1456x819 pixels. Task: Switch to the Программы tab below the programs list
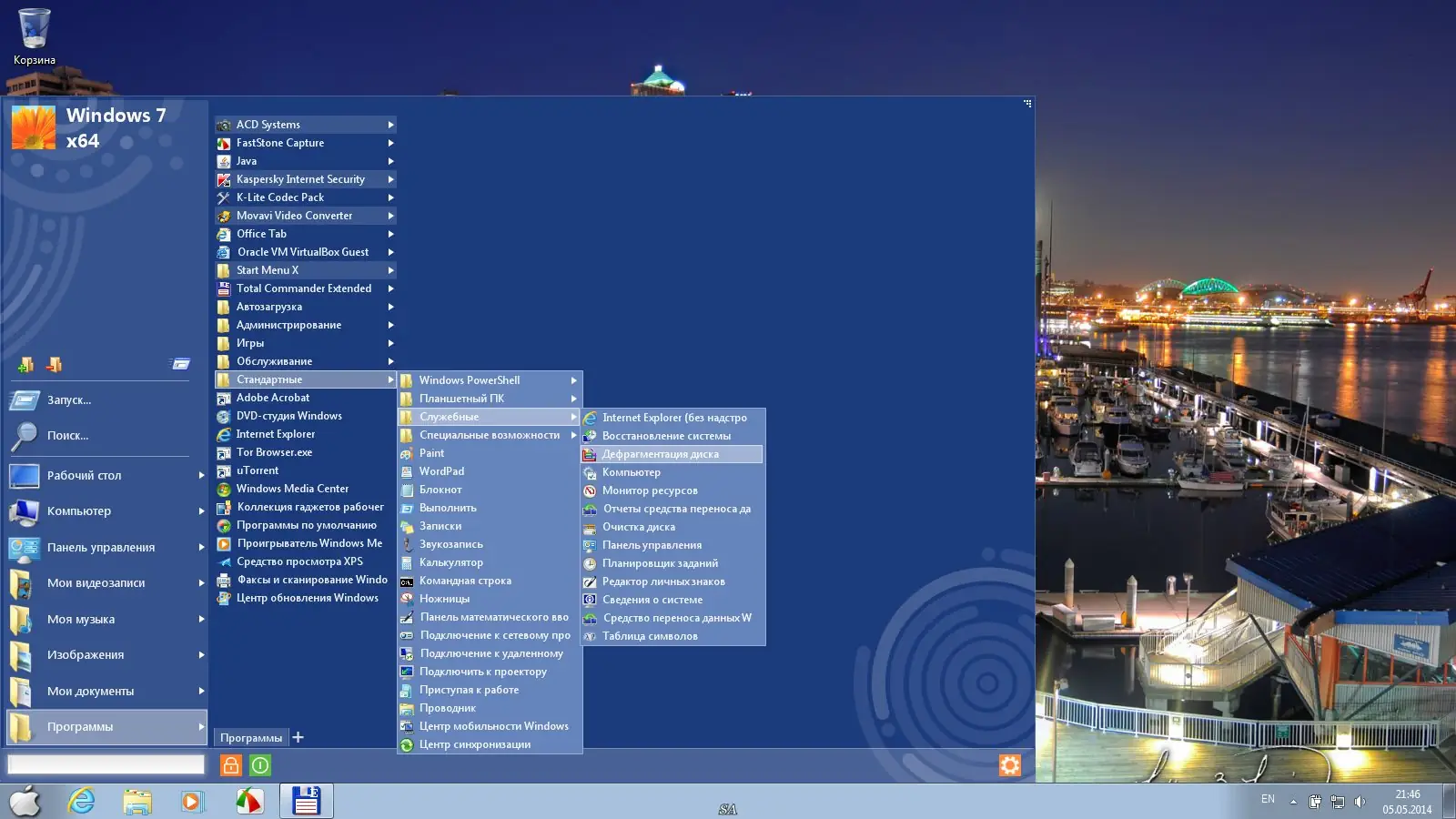pos(251,738)
